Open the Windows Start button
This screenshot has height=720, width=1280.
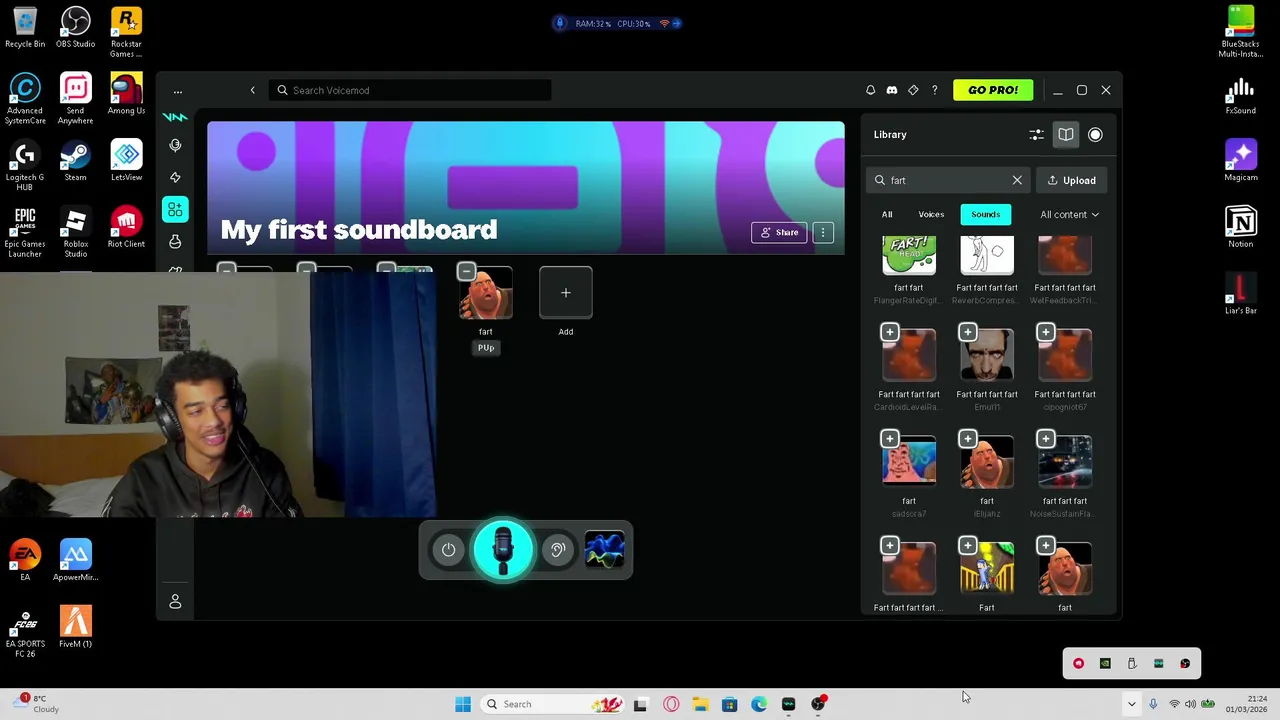coord(463,704)
